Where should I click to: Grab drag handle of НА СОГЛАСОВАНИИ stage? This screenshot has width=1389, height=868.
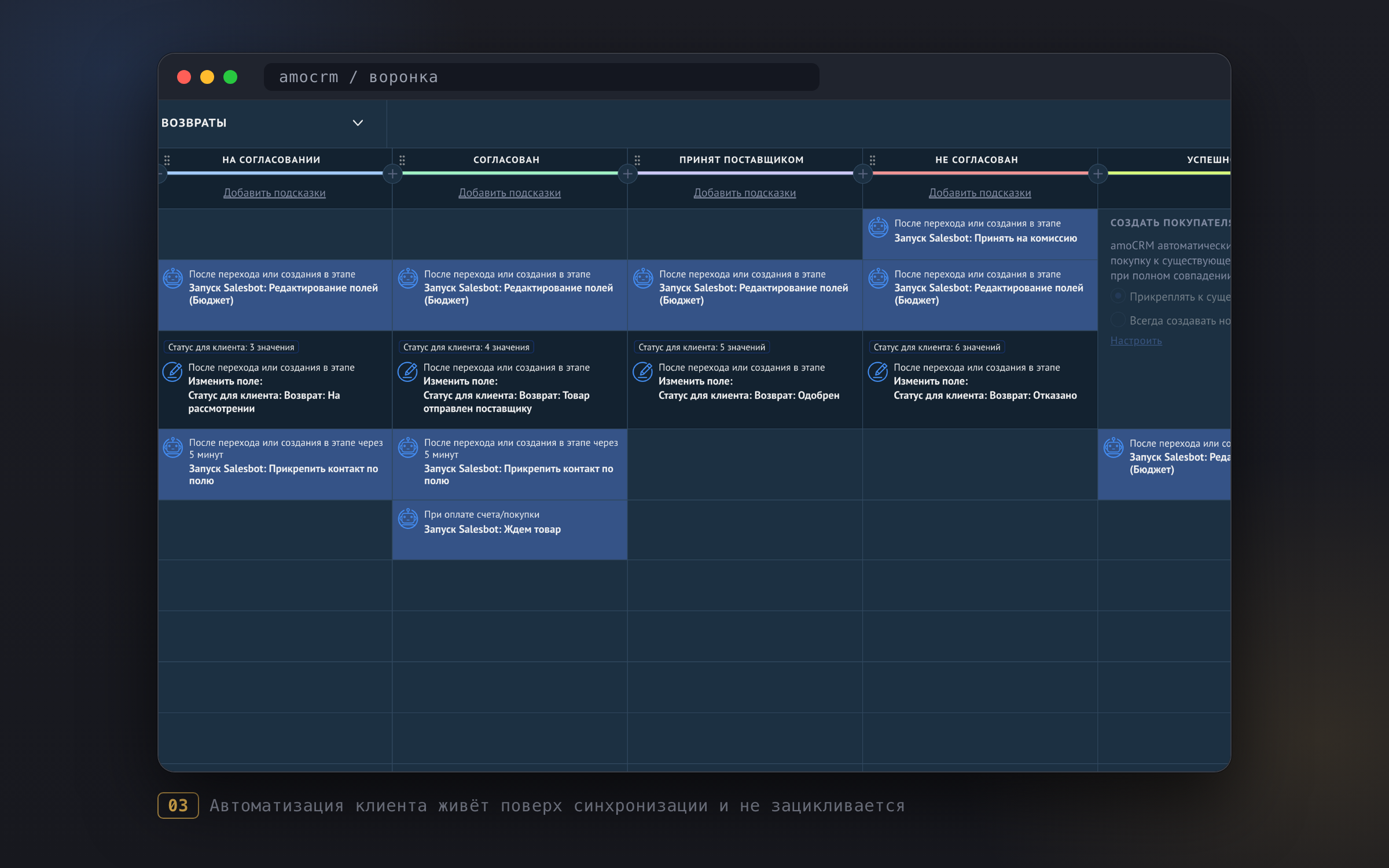click(167, 160)
